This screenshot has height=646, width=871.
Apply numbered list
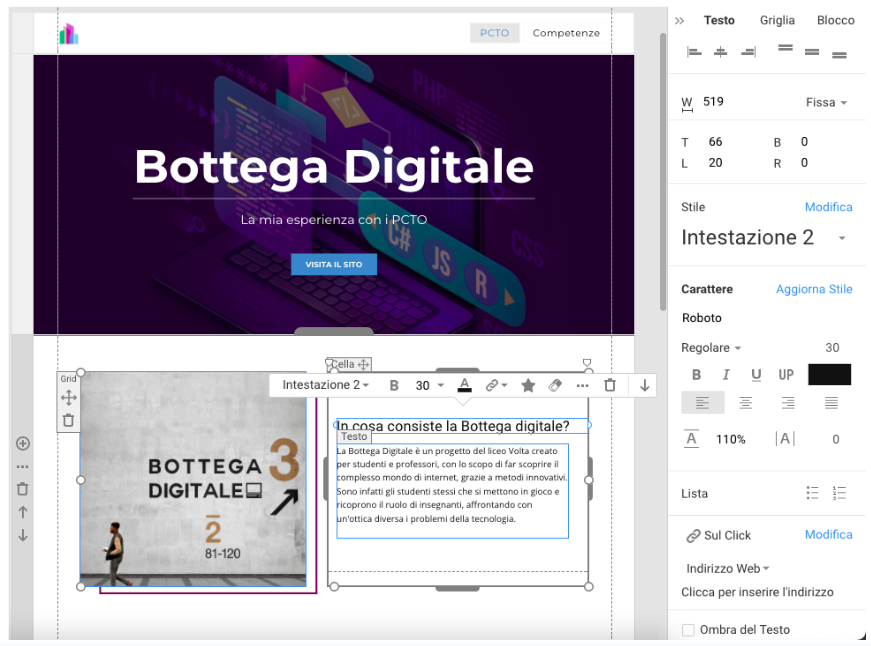(x=839, y=493)
